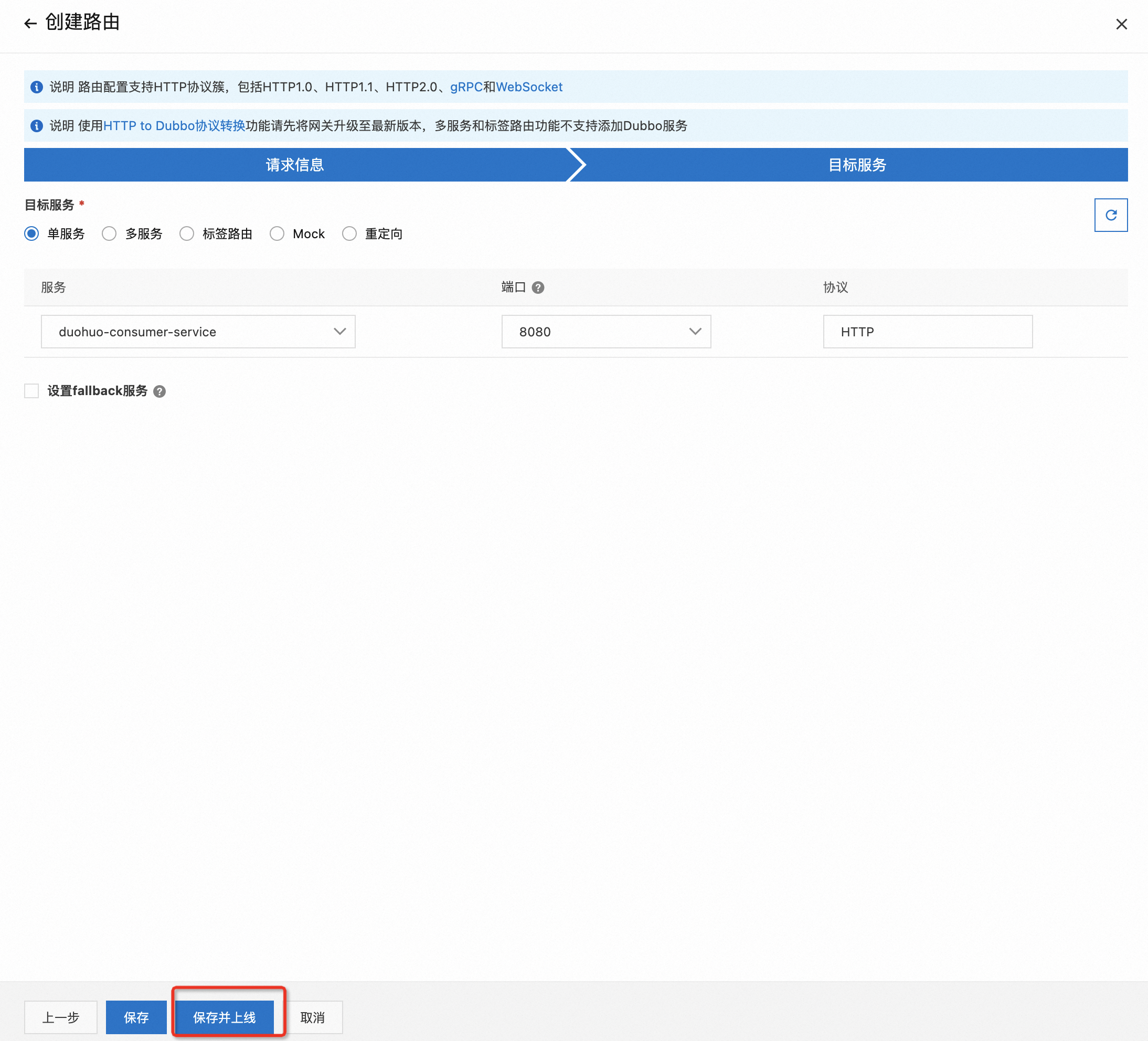Screen dimensions: 1148x1041
Task: Click the HTTP protocol field
Action: pos(927,332)
